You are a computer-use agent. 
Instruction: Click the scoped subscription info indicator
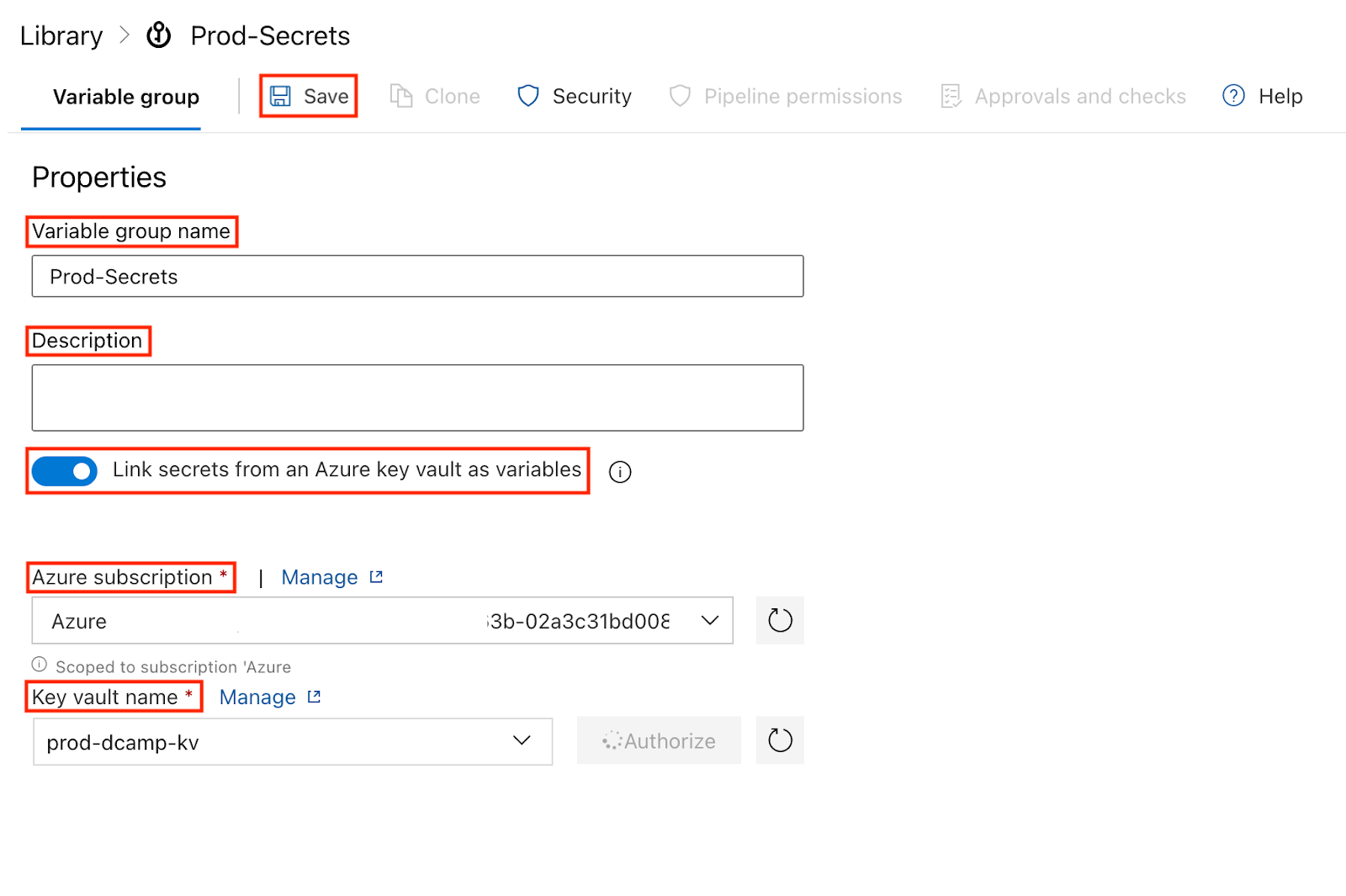39,664
